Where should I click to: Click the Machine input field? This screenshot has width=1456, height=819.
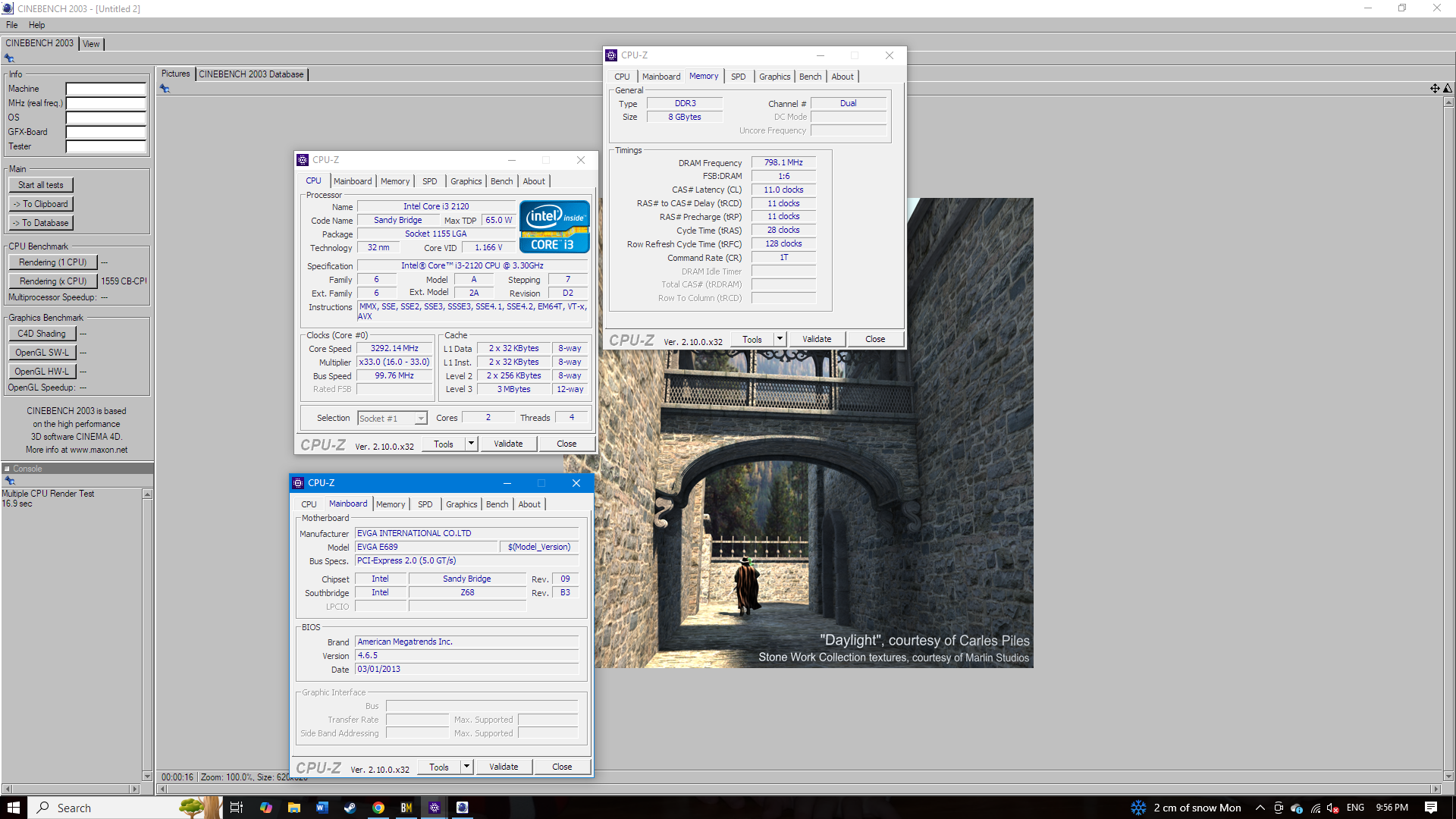point(105,89)
